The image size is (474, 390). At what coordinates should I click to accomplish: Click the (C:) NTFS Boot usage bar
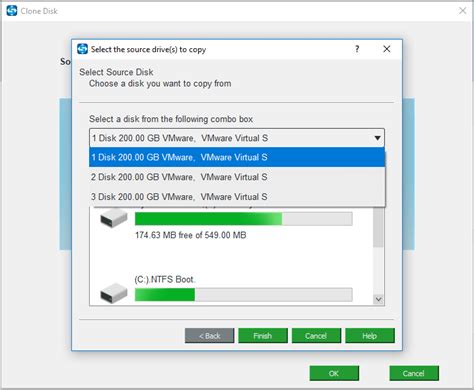tap(244, 295)
